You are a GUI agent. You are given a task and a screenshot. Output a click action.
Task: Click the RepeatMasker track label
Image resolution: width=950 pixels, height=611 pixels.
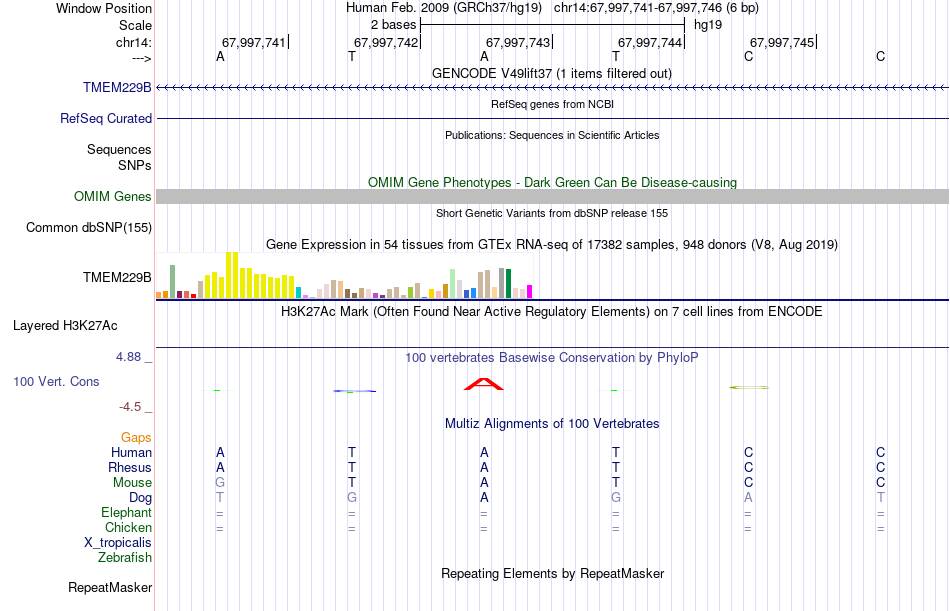click(110, 587)
